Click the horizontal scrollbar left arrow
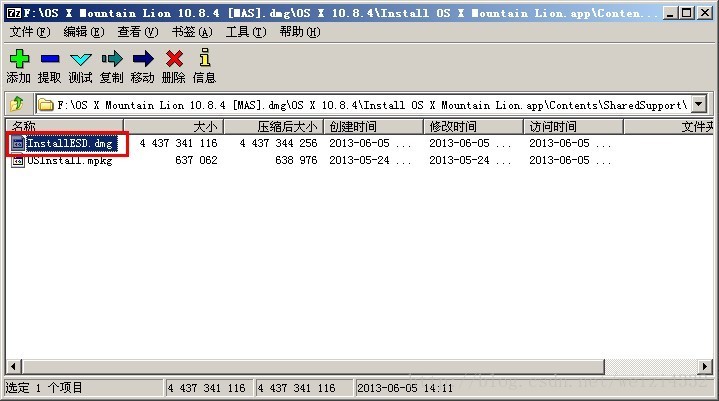 tap(13, 366)
